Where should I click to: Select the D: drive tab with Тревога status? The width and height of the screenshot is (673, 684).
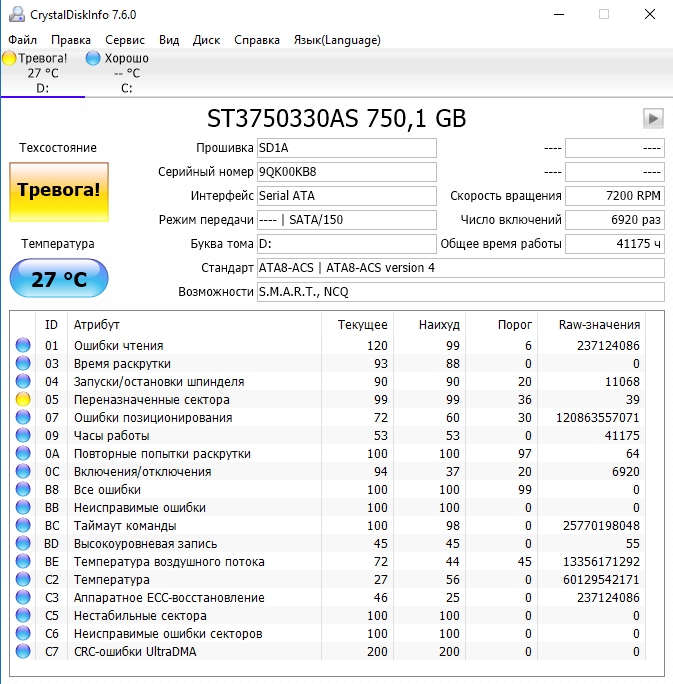click(x=43, y=73)
